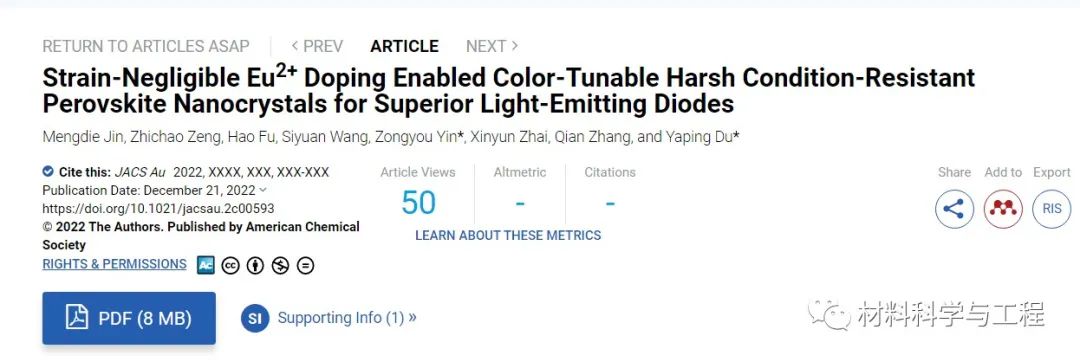Screen dimensions: 1080x362
Task: Click the no-derivatives equals sign icon
Action: pyautogui.click(x=305, y=265)
